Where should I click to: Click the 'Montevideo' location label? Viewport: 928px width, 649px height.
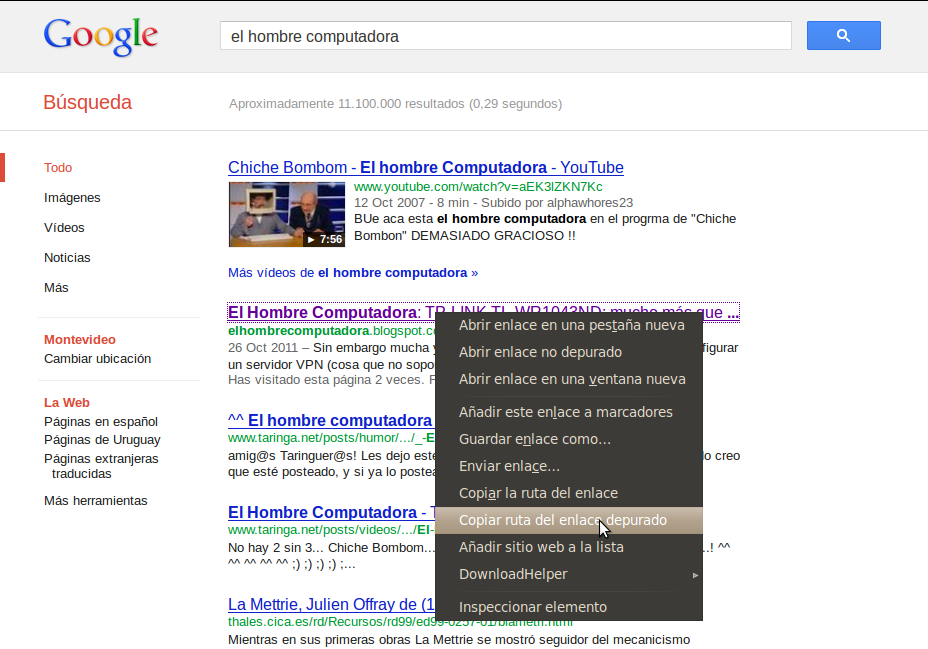tap(80, 340)
